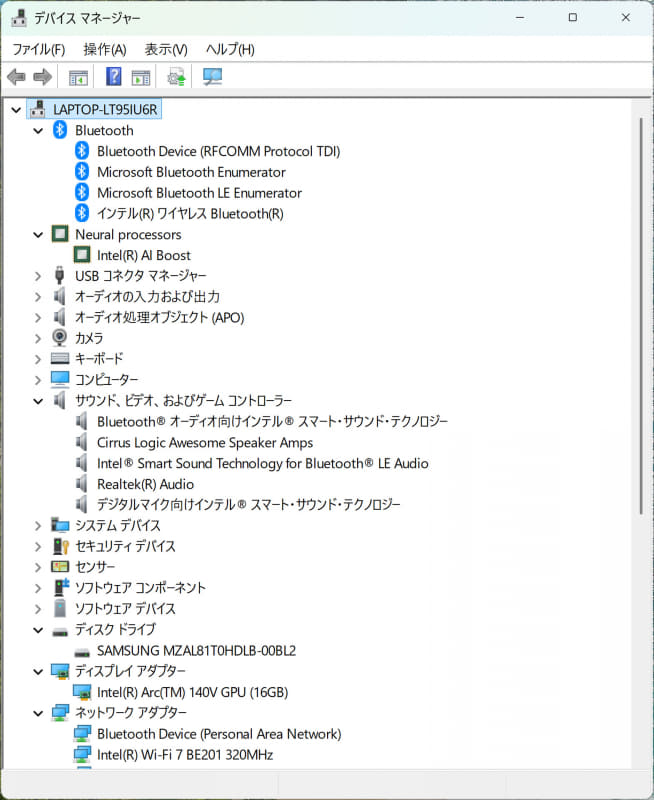Click the ネットワーク アダプター icon
This screenshot has width=654, height=800.
(60, 713)
